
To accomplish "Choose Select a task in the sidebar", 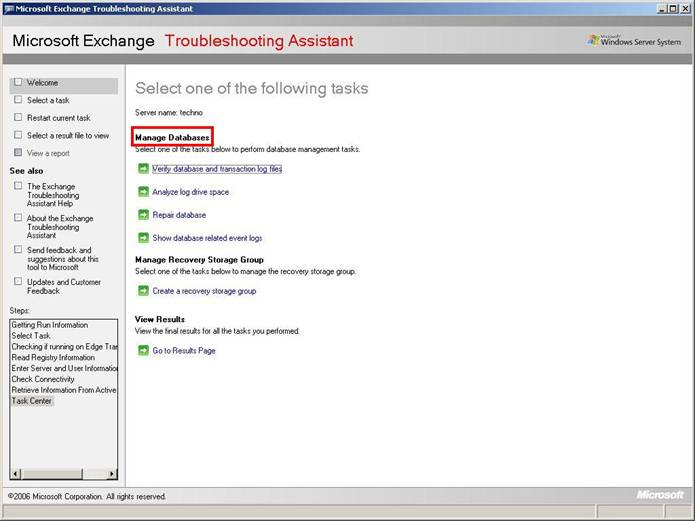I will tap(48, 101).
